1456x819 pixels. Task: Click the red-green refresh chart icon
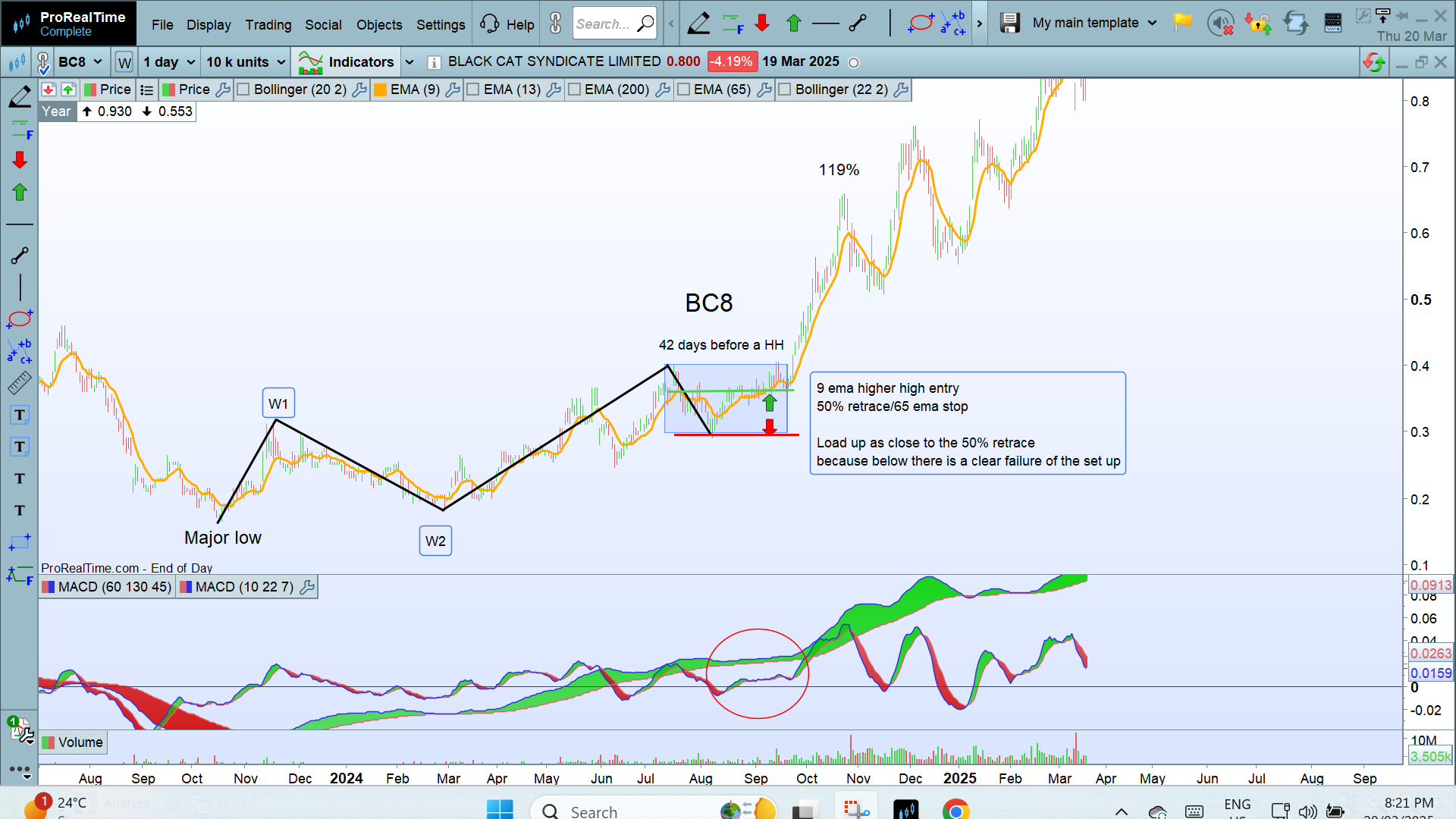click(x=1373, y=62)
